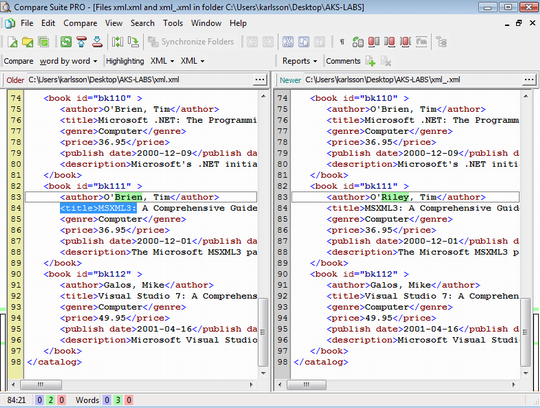Viewport: 540px width, 408px height.
Task: Click the icon with green curved arrow over panes
Action: pos(358,42)
